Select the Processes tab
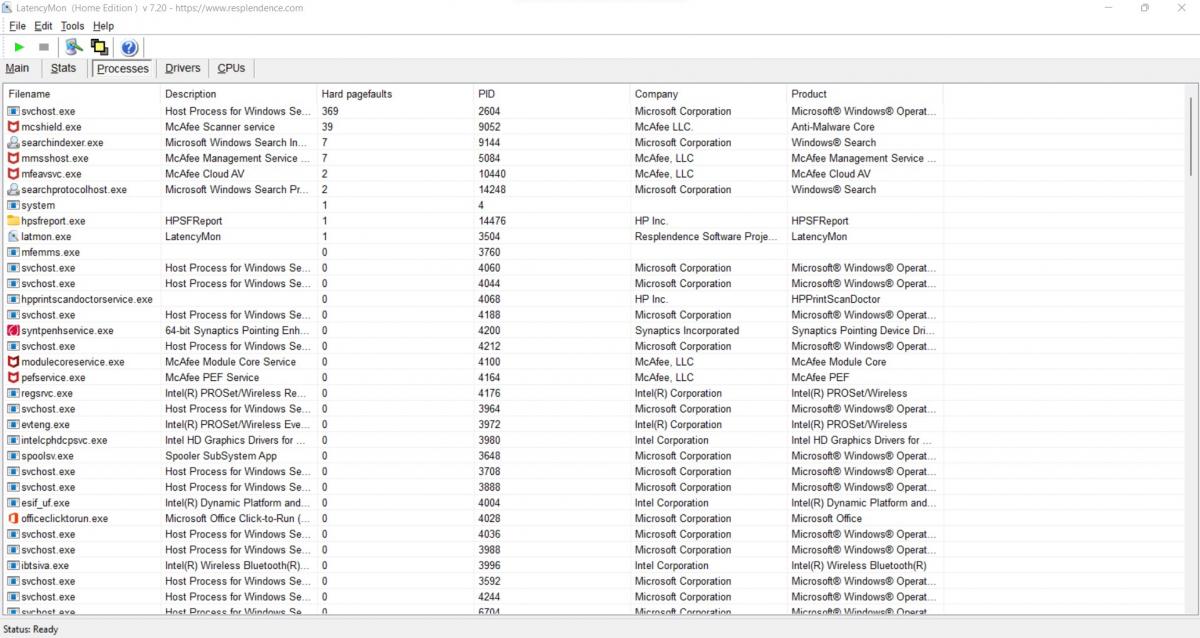This screenshot has height=638, width=1200. click(123, 69)
